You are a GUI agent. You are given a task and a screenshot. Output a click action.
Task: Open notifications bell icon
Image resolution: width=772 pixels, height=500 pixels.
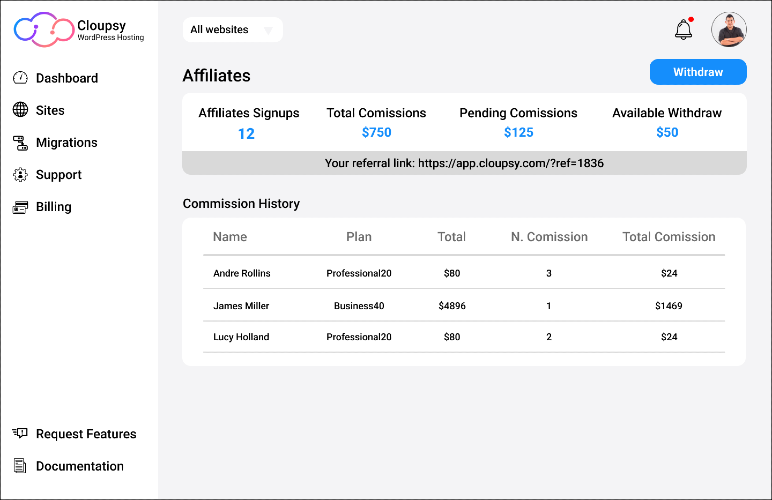683,29
